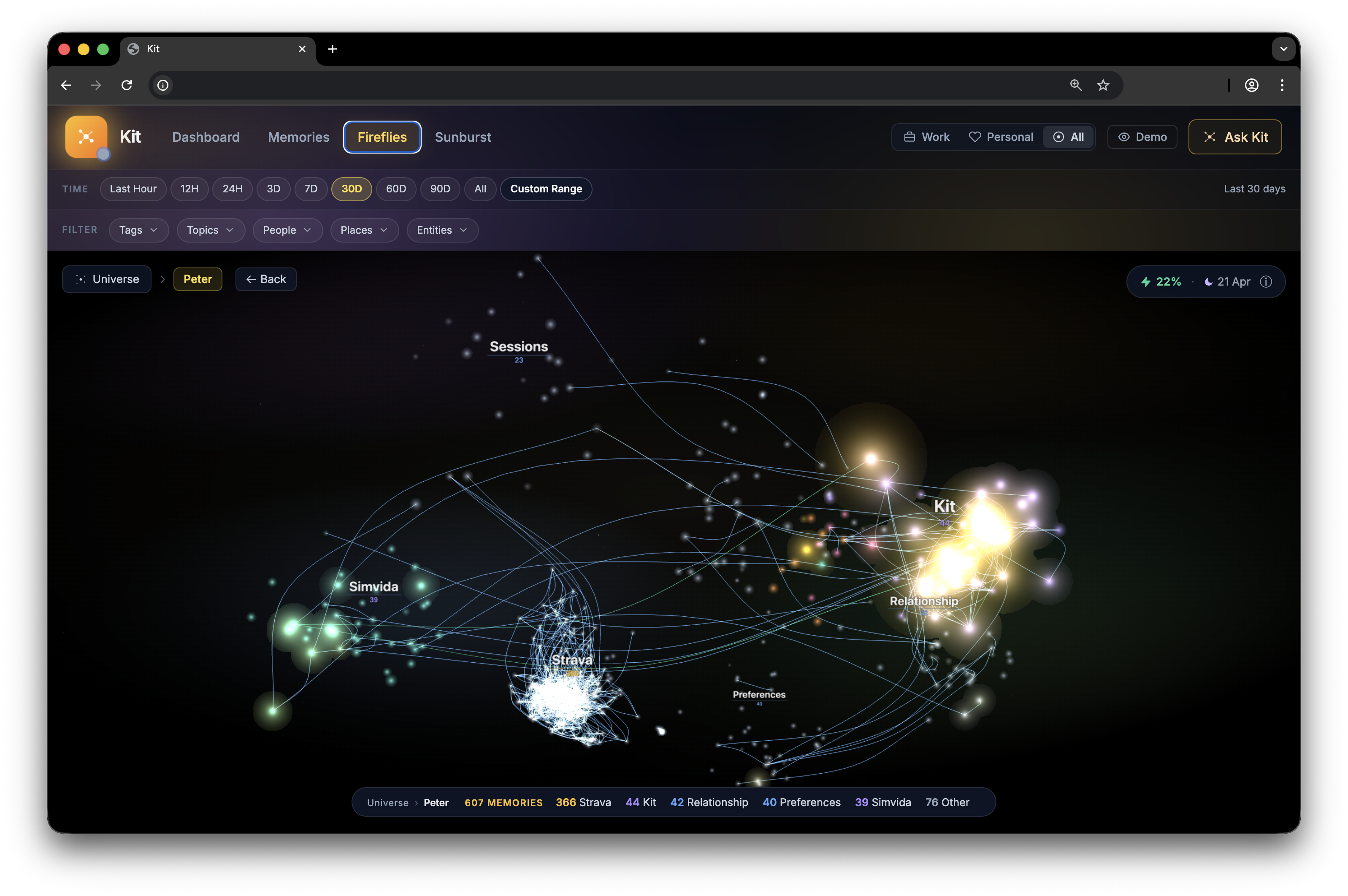Enable the 30D time range
This screenshot has height=896, width=1348.
click(x=351, y=189)
